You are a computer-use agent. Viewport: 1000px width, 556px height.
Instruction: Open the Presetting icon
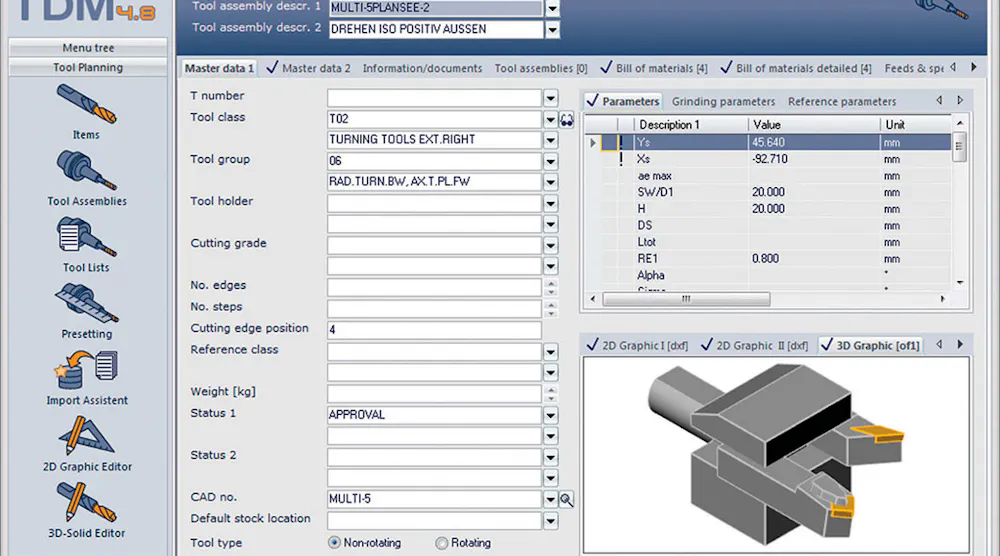(x=86, y=304)
